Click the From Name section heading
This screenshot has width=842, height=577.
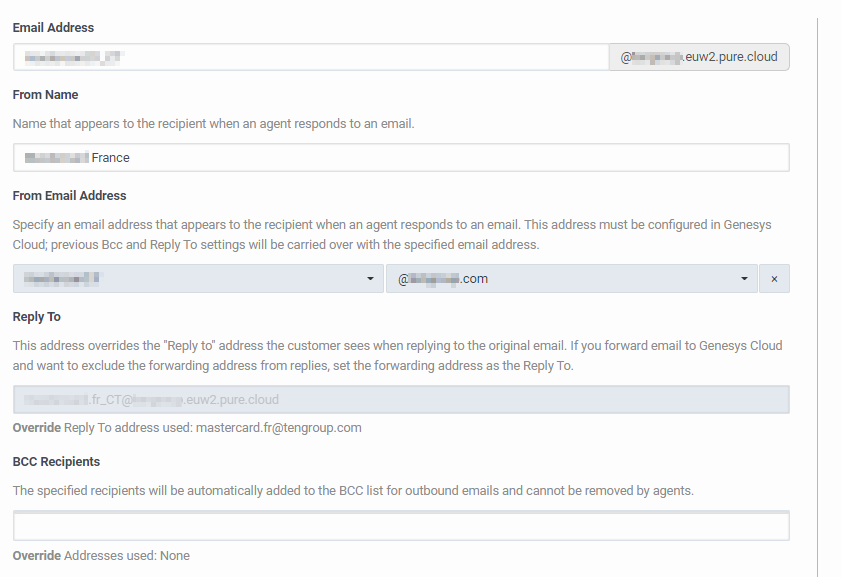pos(45,94)
